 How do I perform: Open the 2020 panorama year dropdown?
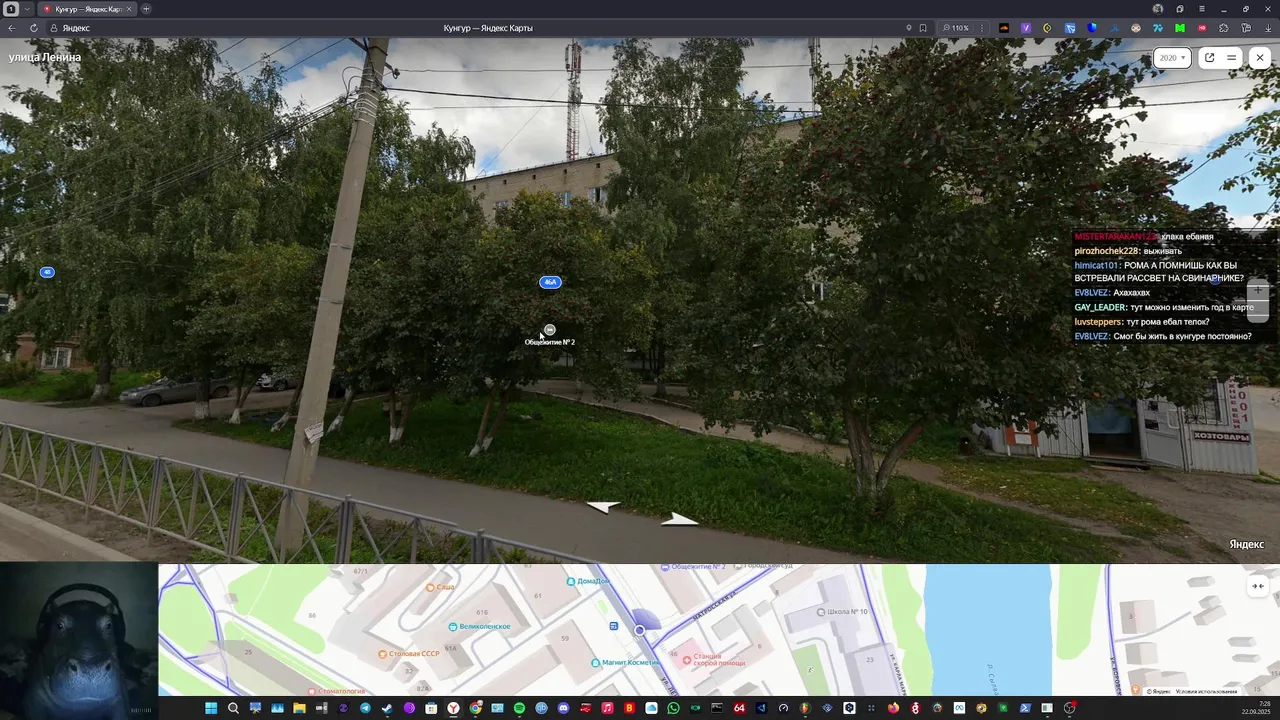pos(1172,58)
